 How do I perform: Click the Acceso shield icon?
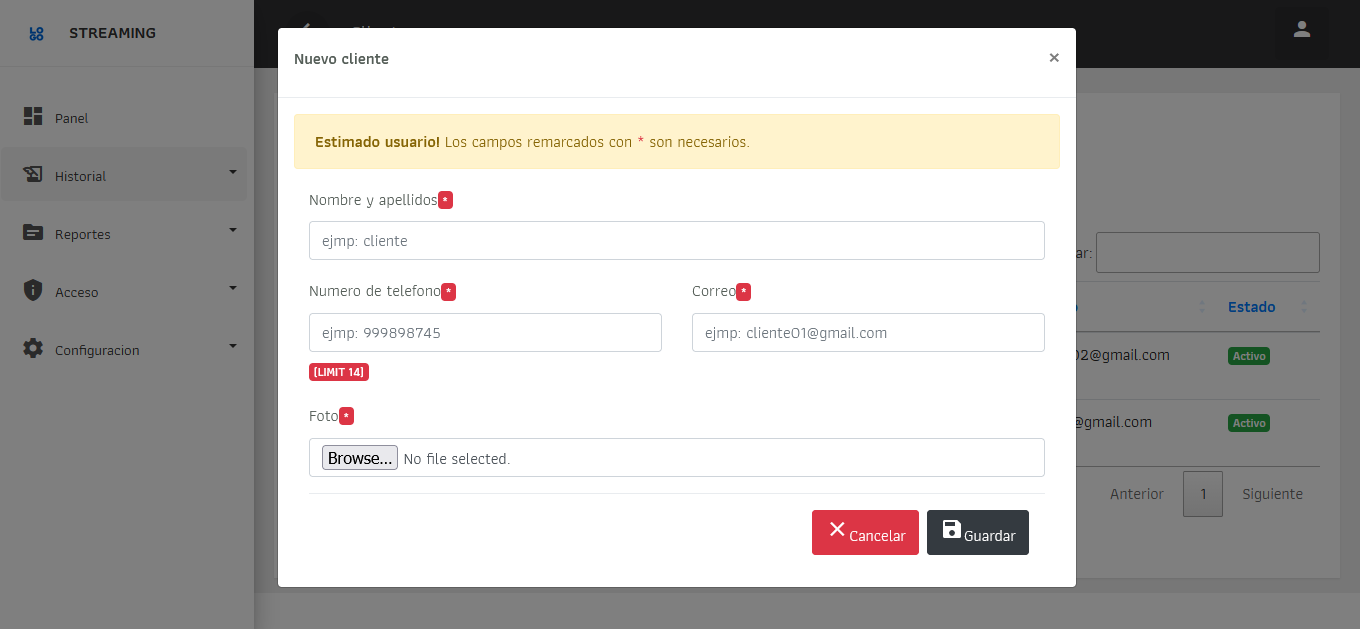click(x=33, y=291)
